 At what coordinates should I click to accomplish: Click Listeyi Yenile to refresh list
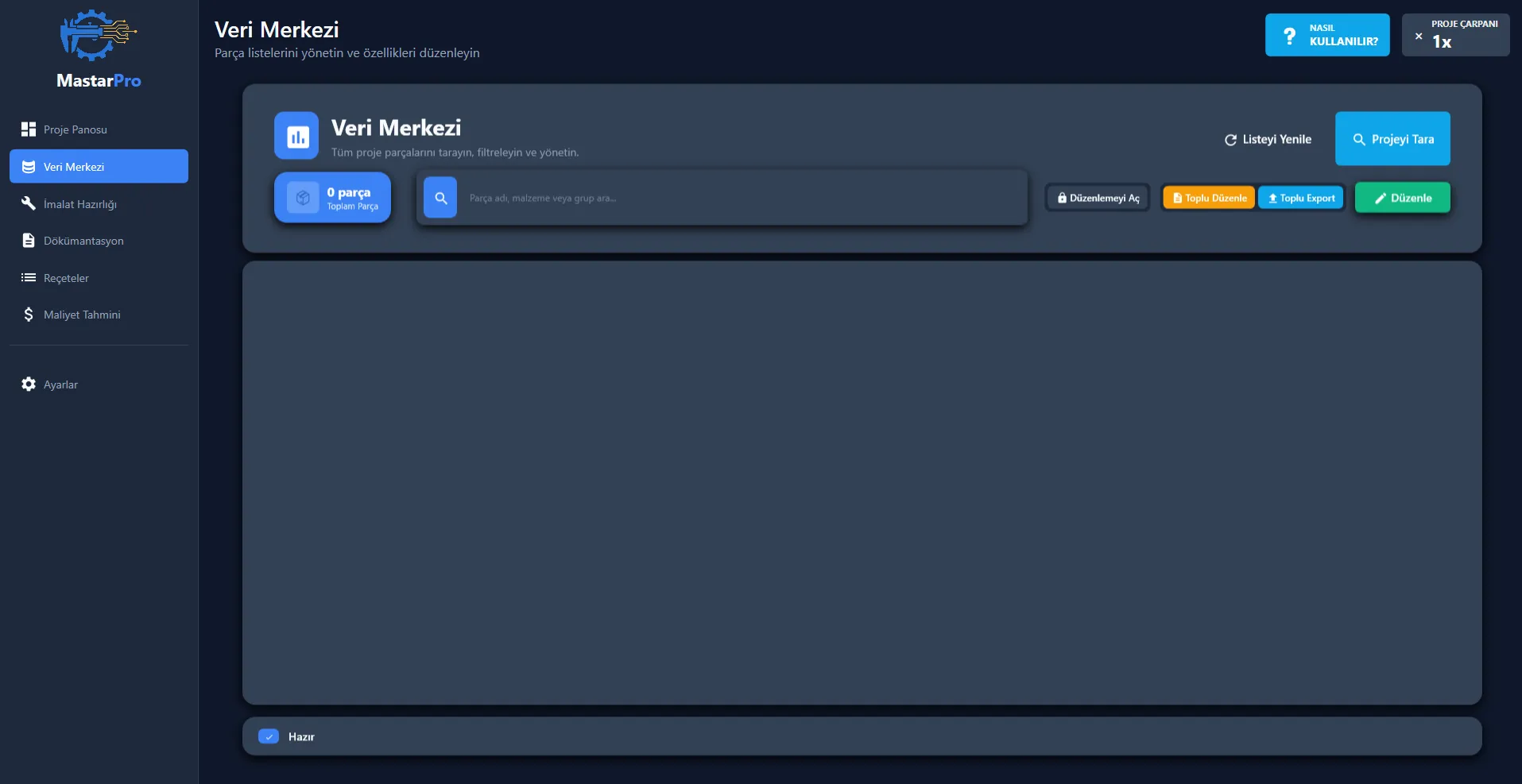(x=1268, y=140)
